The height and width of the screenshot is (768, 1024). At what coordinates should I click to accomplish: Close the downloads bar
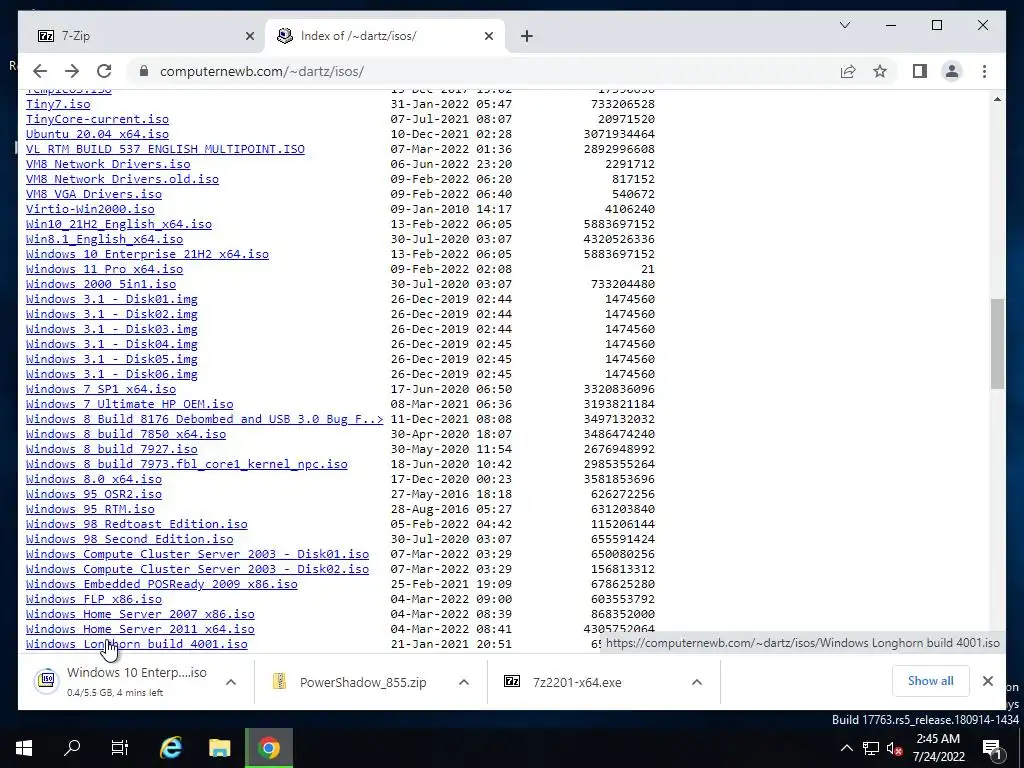click(x=988, y=681)
